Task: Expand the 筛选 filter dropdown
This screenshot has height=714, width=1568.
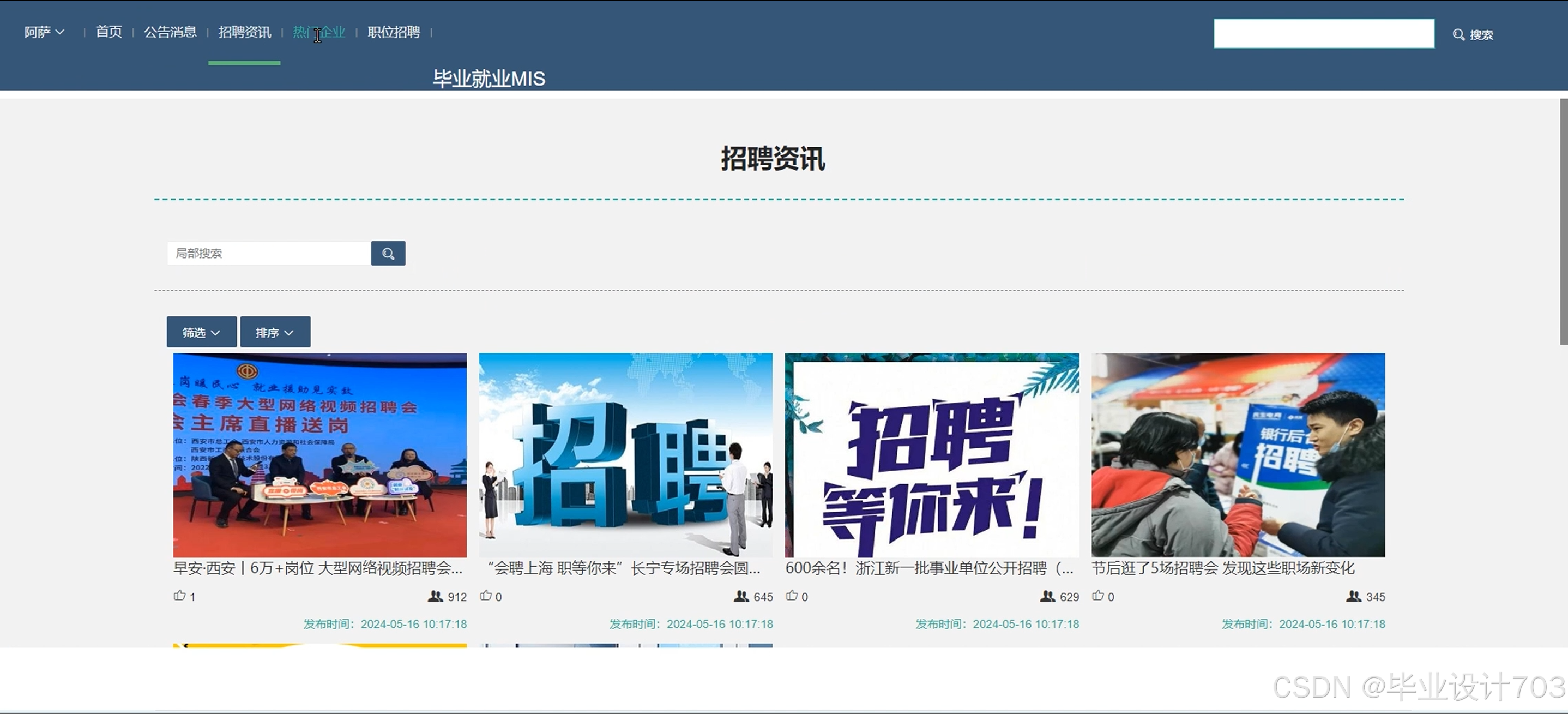Action: [x=202, y=333]
